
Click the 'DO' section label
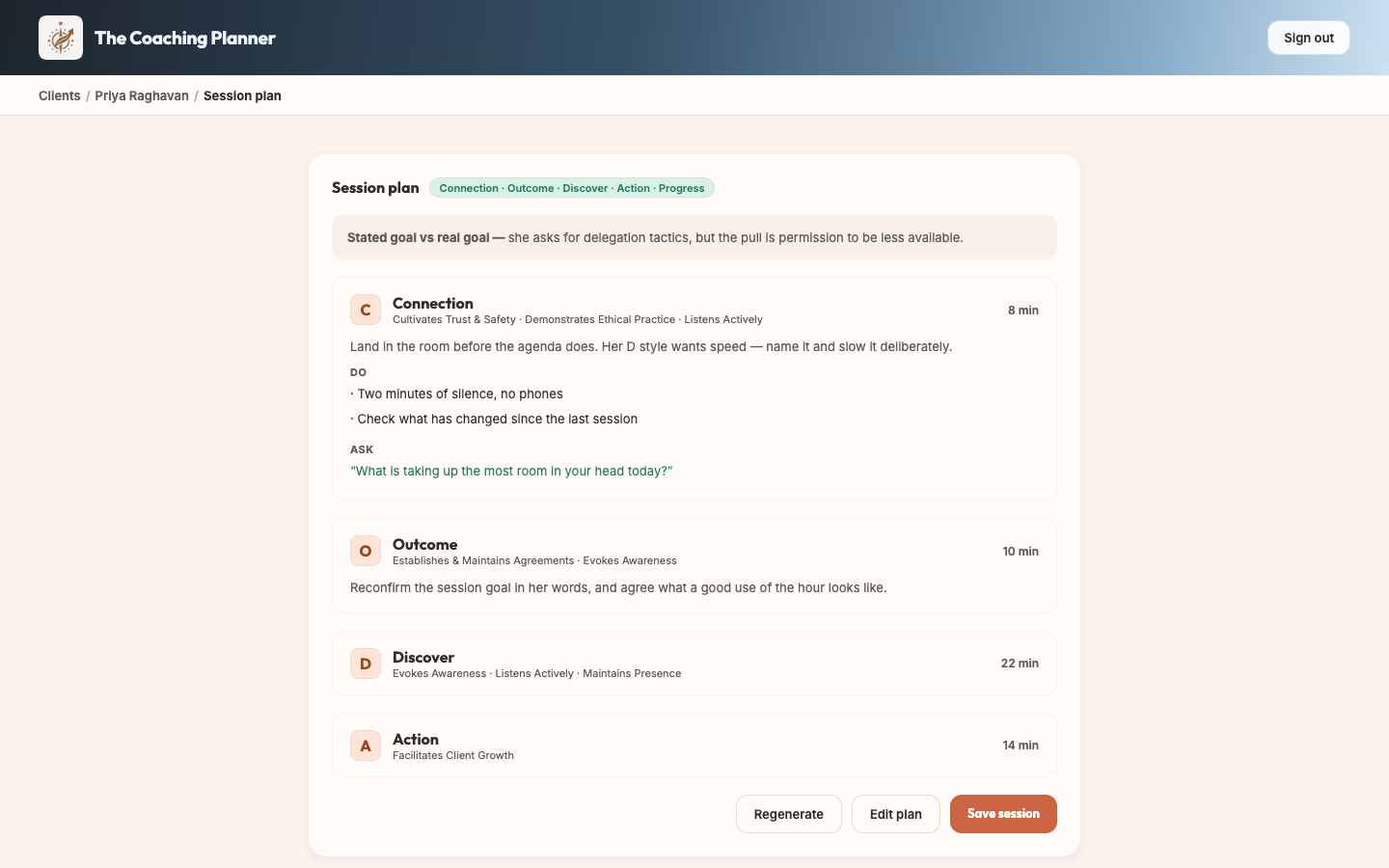pos(358,372)
